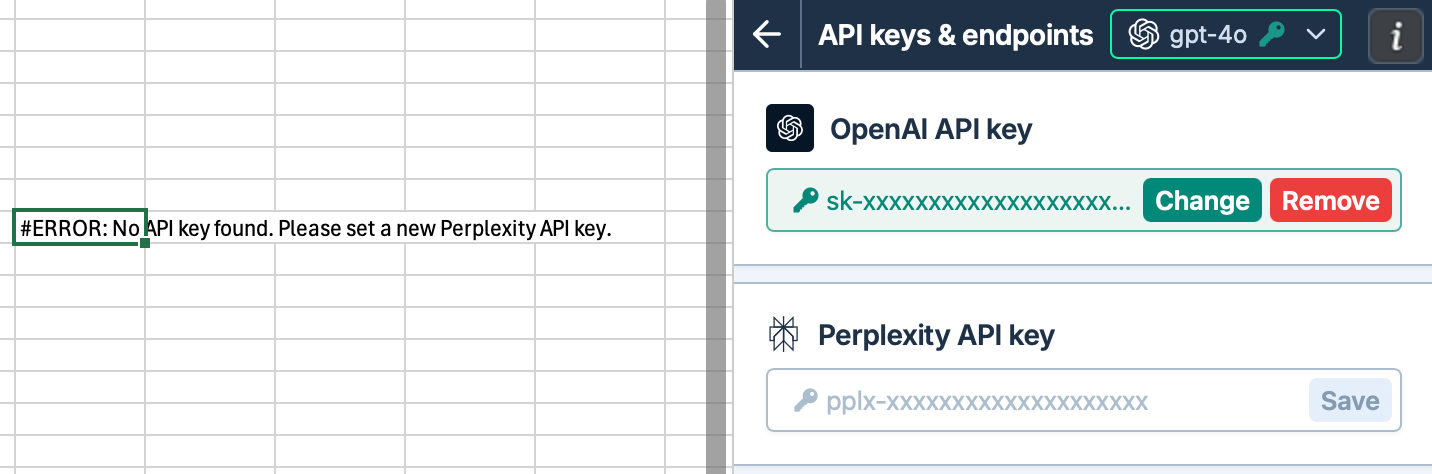Remove the saved OpenAI API key
Screen dimensions: 1432x474
1330,201
